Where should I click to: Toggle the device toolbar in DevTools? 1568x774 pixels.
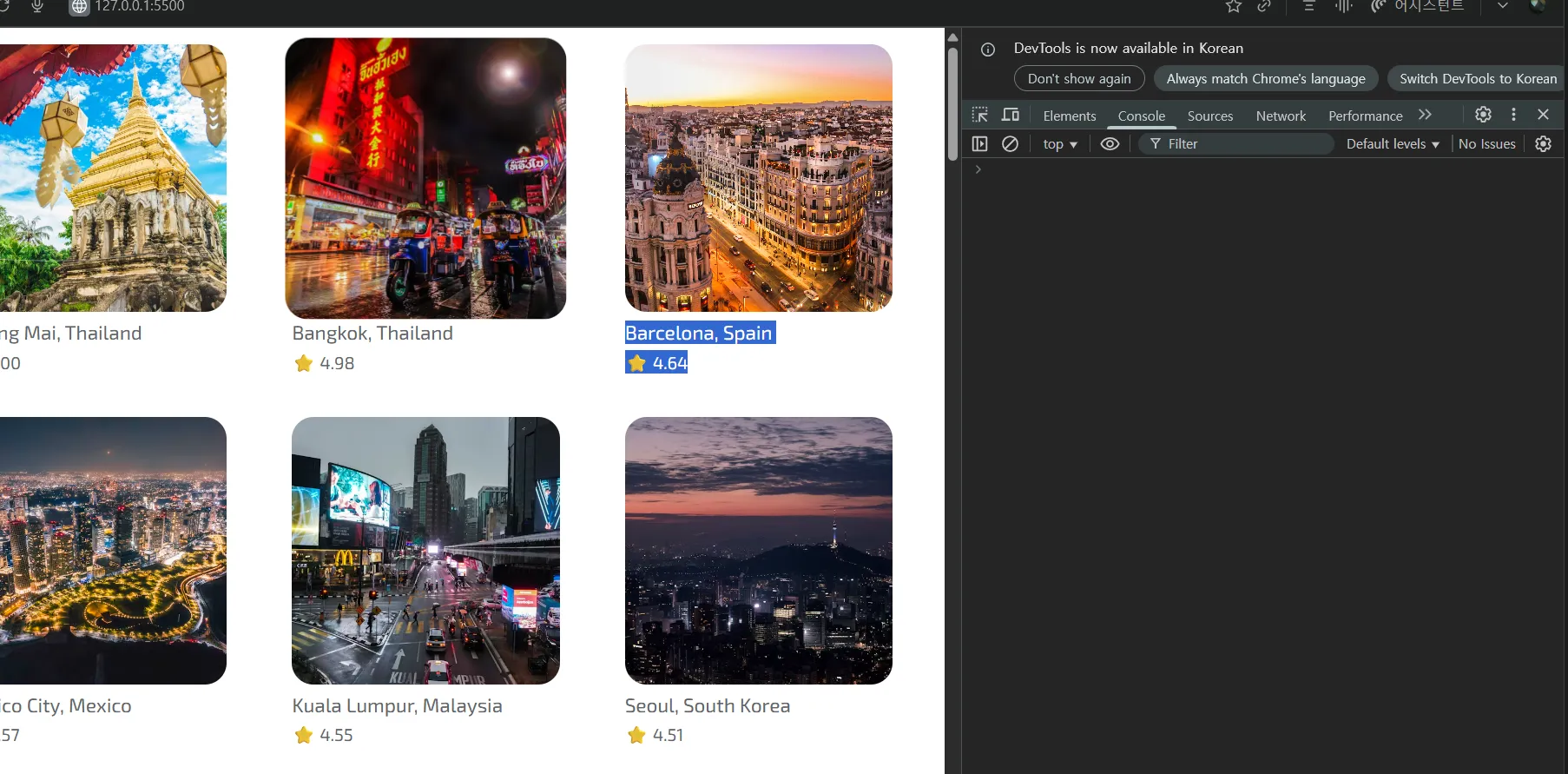tap(1011, 115)
